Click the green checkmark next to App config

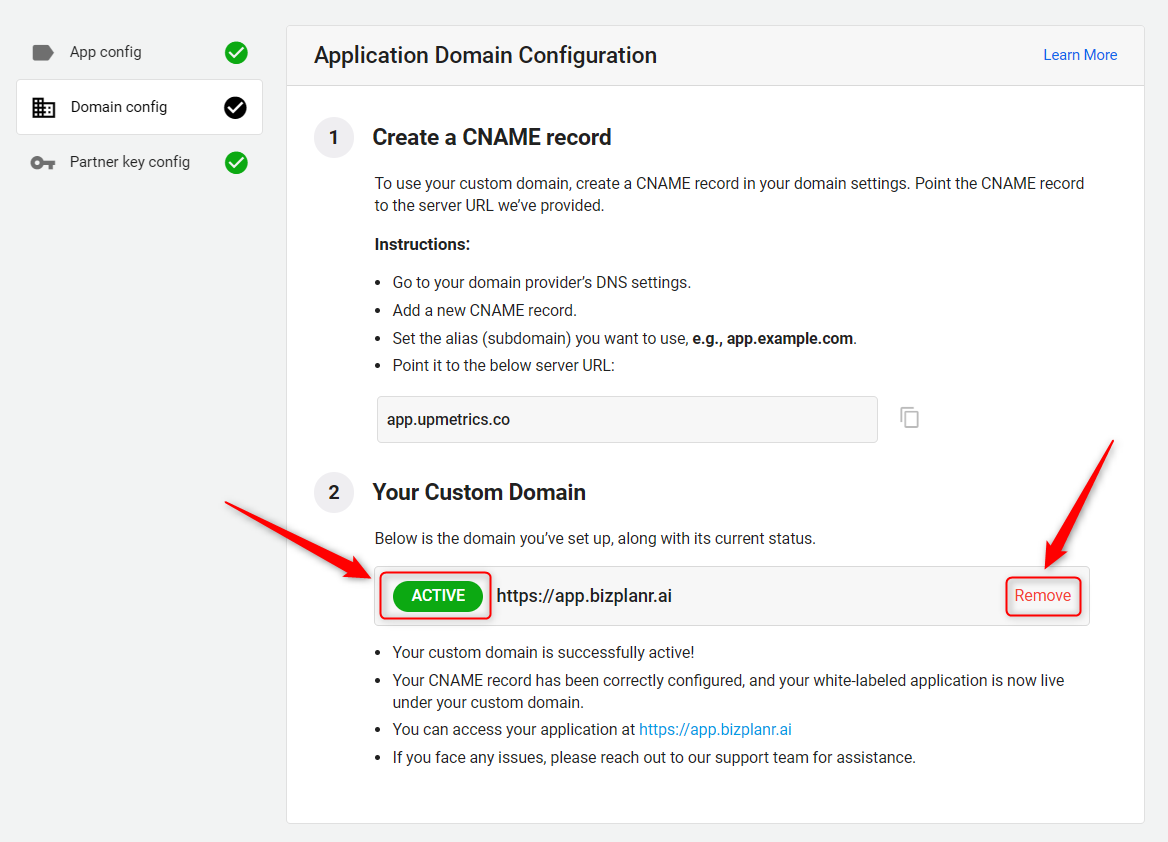[x=236, y=53]
